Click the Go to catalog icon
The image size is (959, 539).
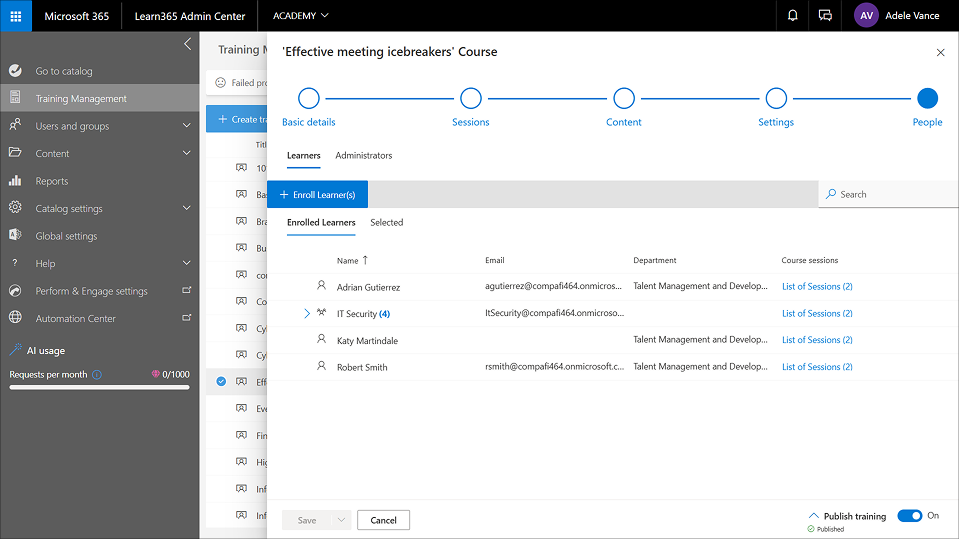[15, 71]
